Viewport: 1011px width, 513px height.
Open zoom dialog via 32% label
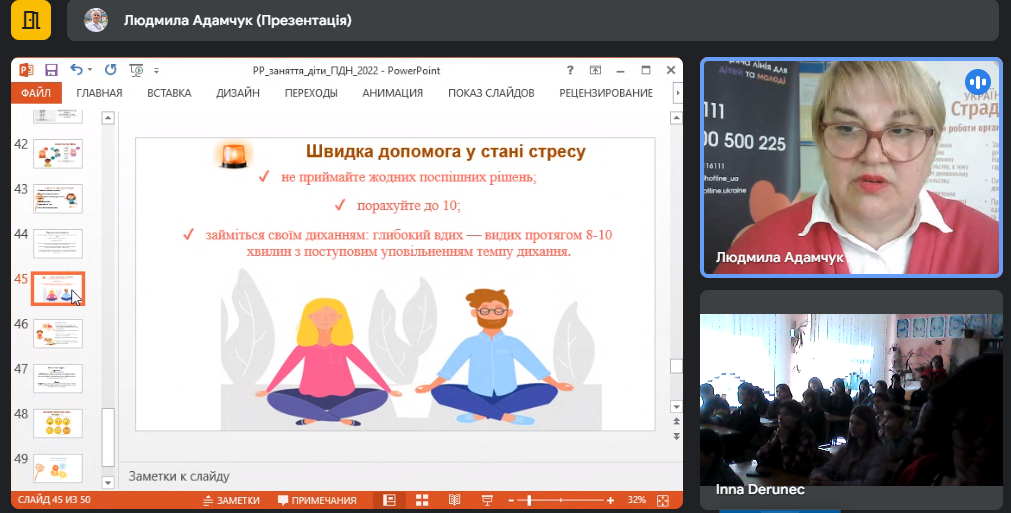(x=636, y=500)
